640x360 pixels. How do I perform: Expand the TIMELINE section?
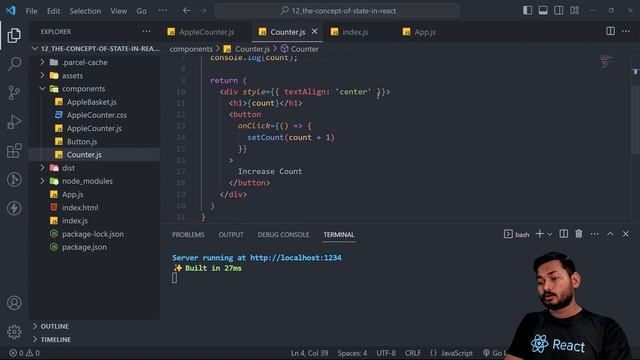coord(95,339)
